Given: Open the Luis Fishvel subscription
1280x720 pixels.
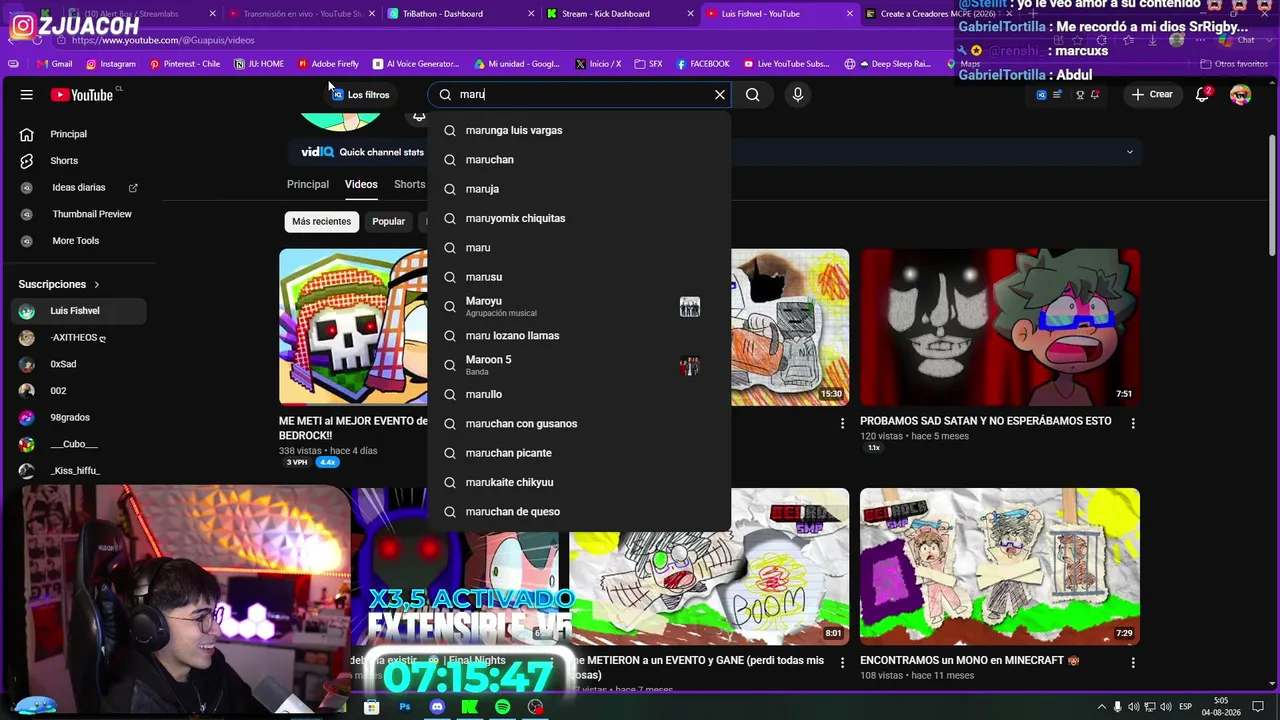Looking at the screenshot, I should [x=80, y=311].
